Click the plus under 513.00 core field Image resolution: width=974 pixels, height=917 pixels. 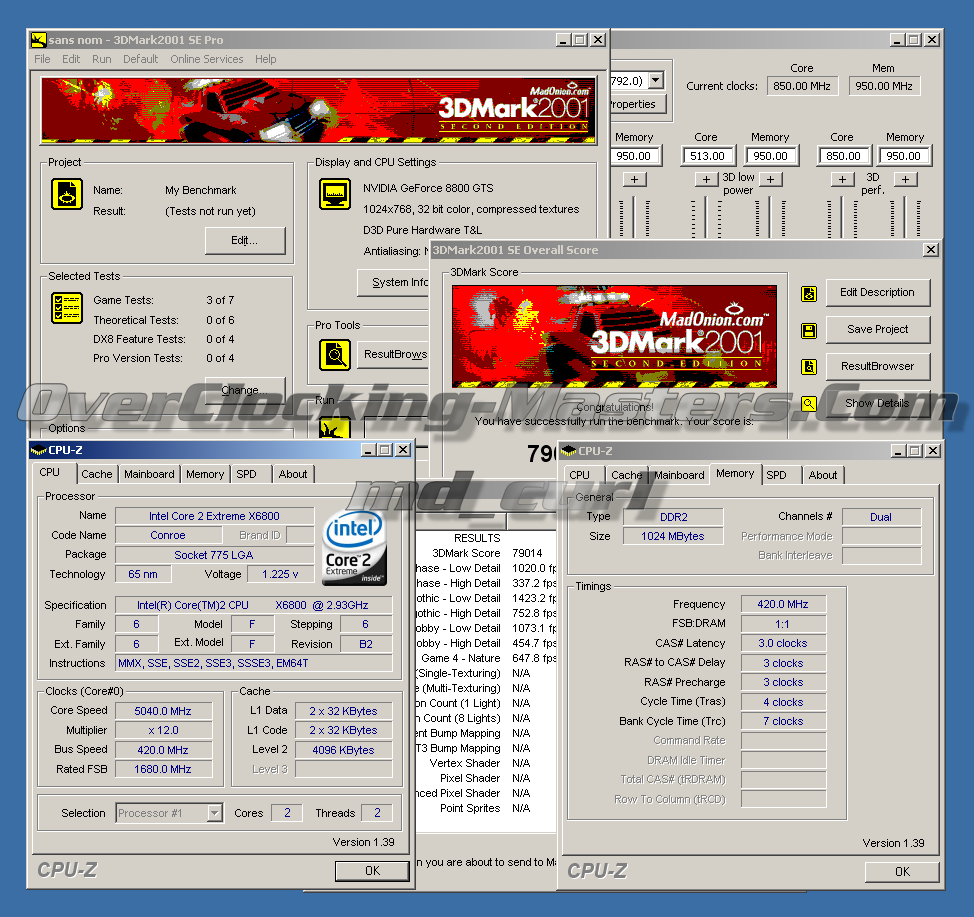pyautogui.click(x=706, y=180)
